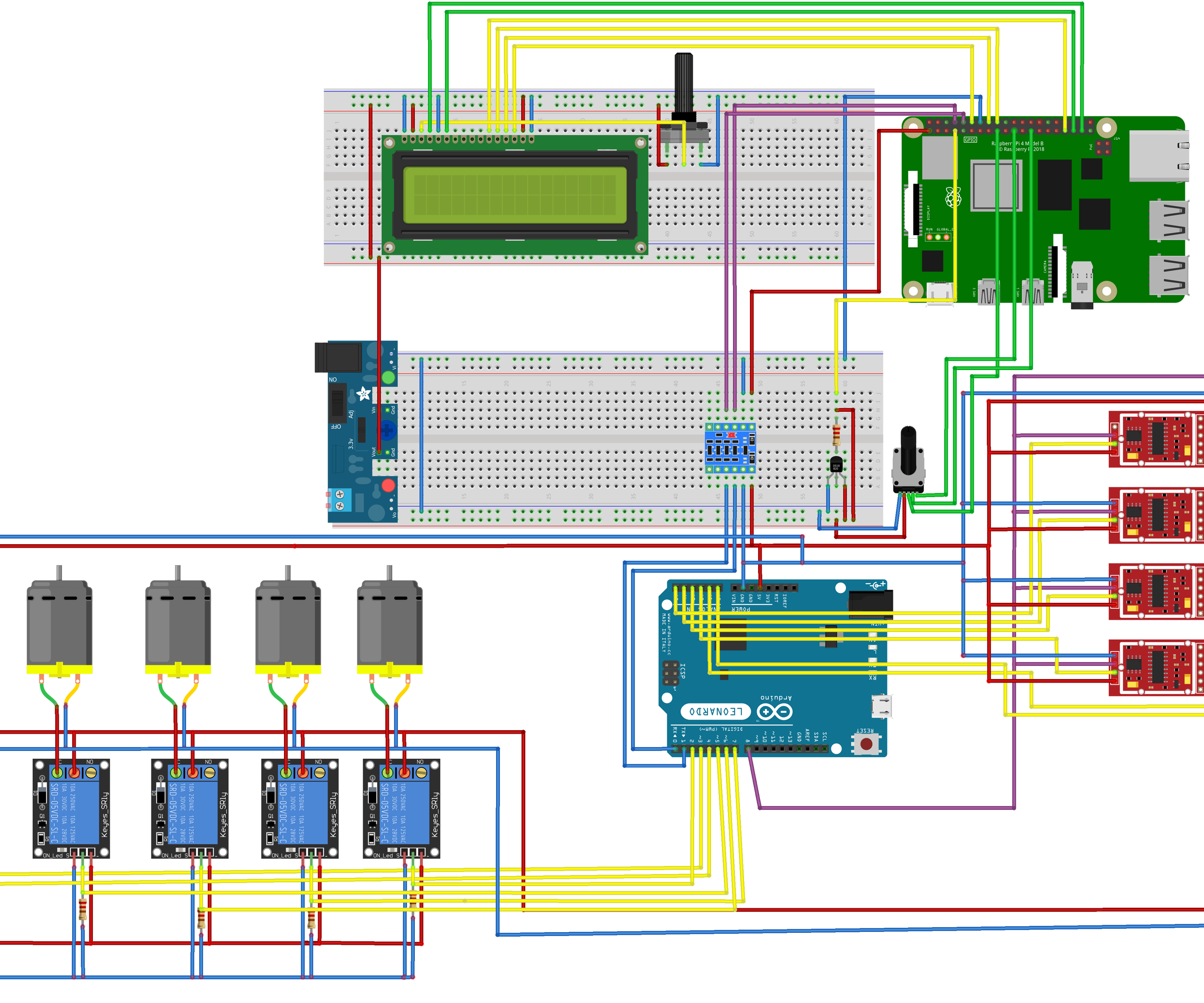Click the PoE header pins on the Pi
This screenshot has height=1003, width=1204.
click(1103, 147)
